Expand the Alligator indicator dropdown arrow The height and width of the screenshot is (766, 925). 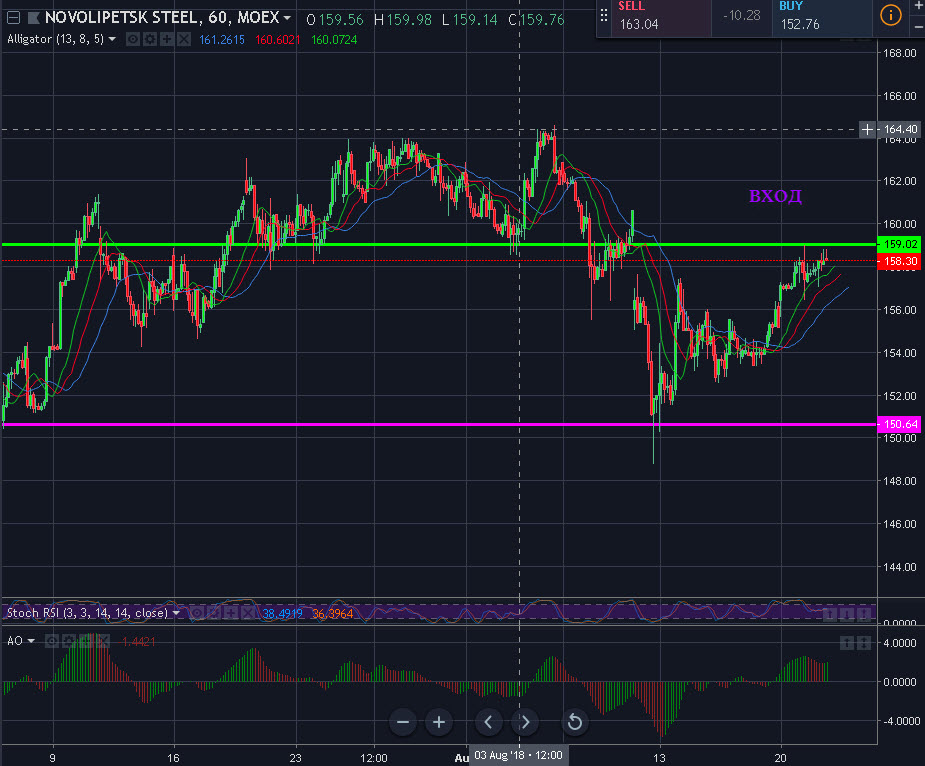pyautogui.click(x=111, y=40)
